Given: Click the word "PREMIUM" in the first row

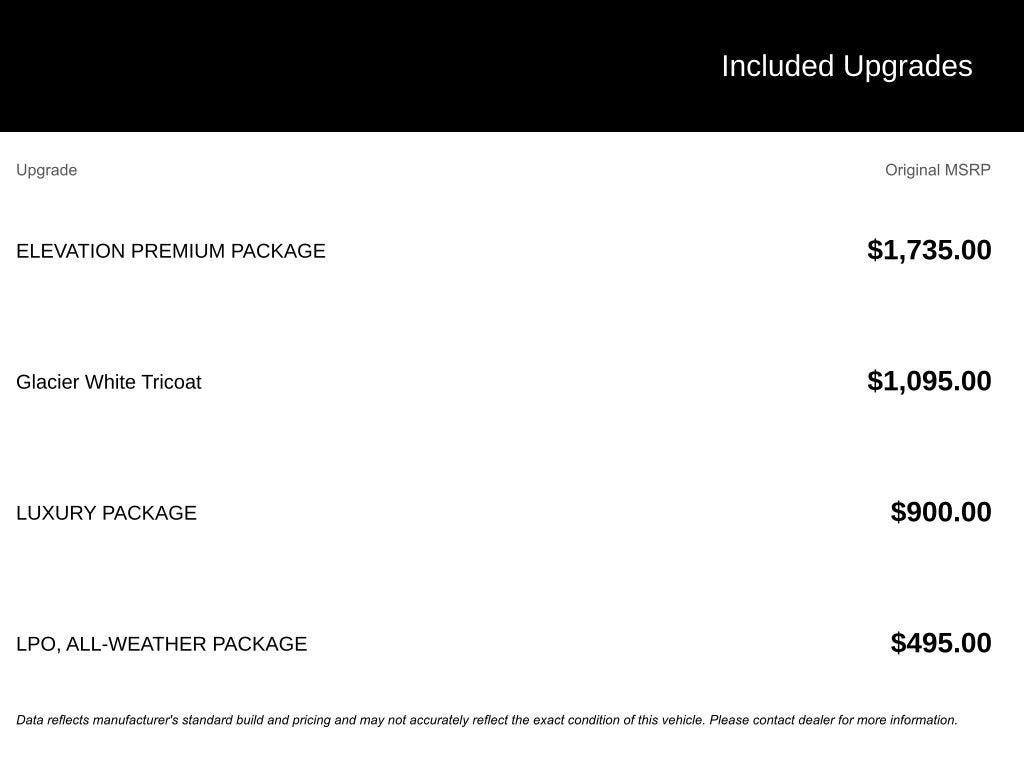Looking at the screenshot, I should coord(178,251).
